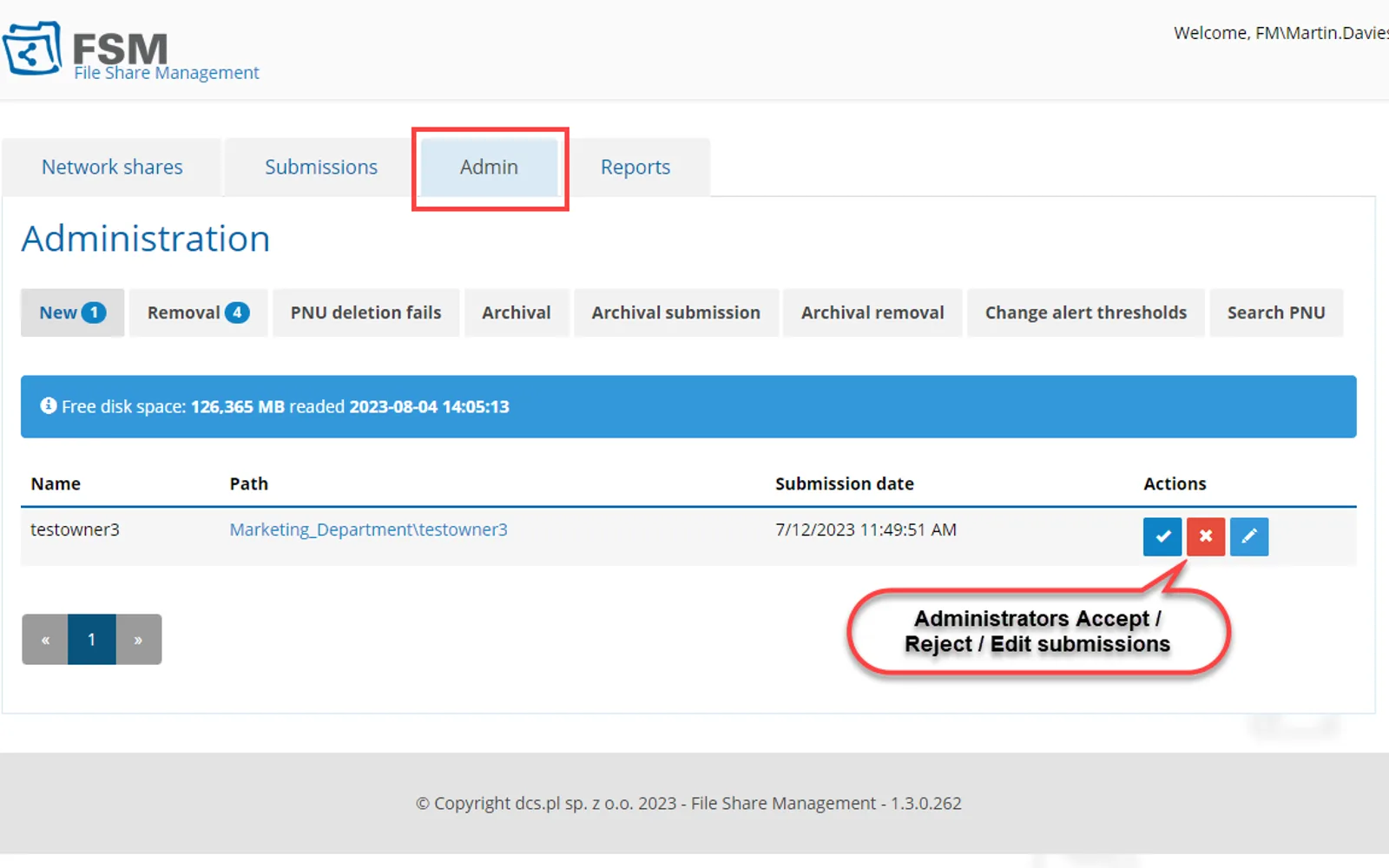This screenshot has width=1389, height=868.
Task: Open the Reports tab
Action: pos(635,167)
